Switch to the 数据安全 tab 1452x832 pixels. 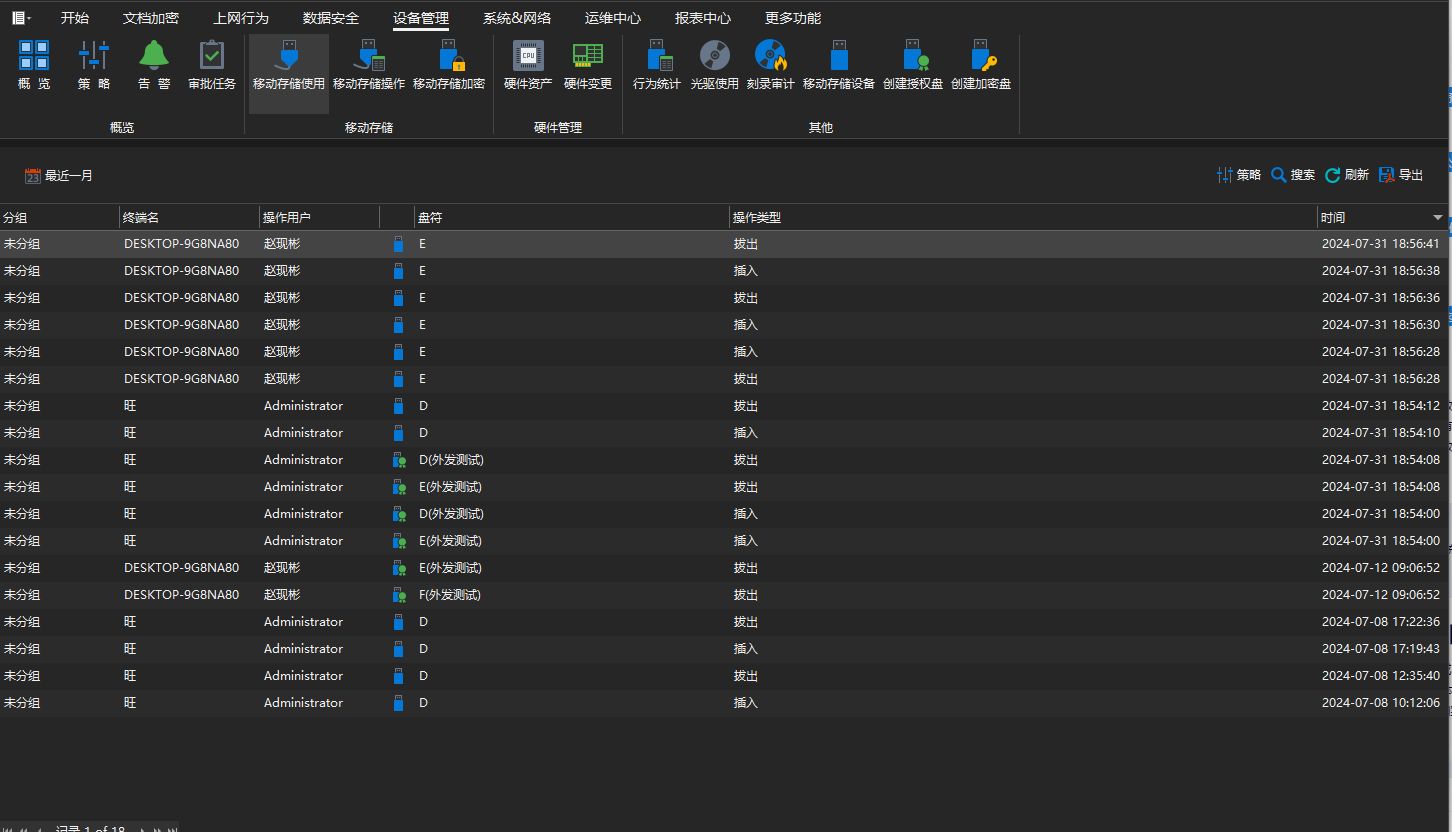pos(331,18)
